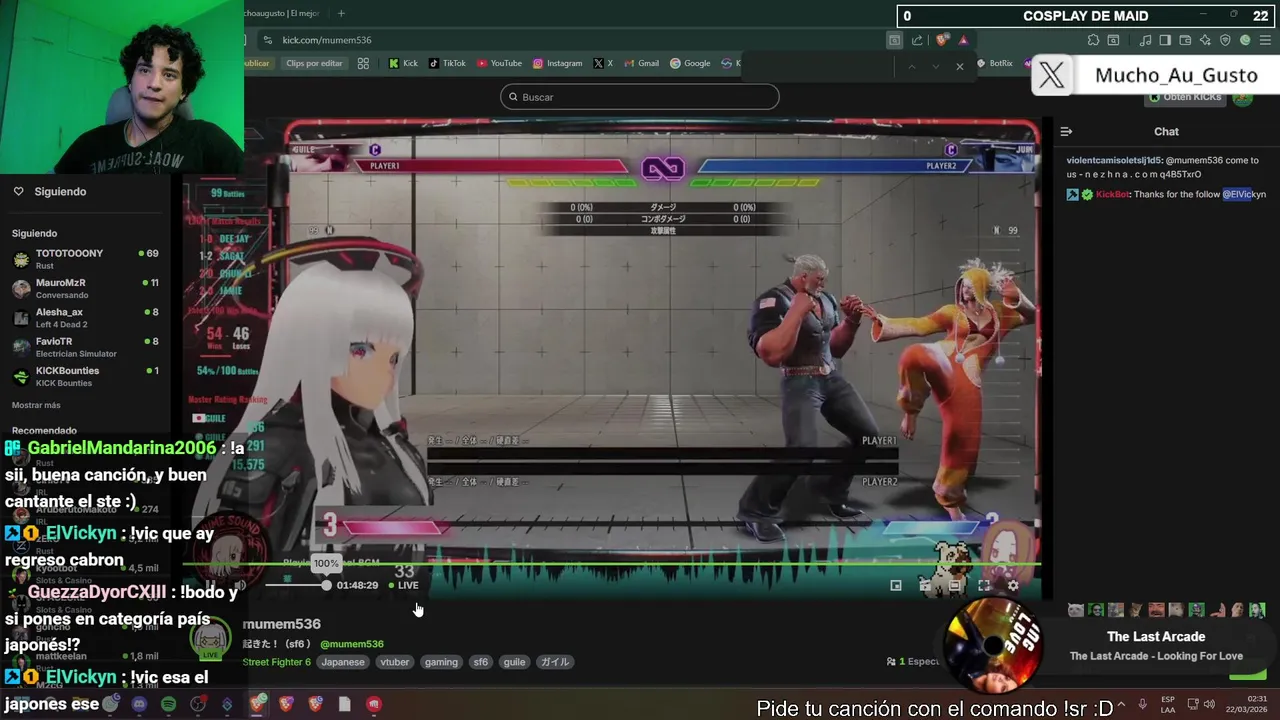Expand Mostrar más in following list

click(36, 405)
